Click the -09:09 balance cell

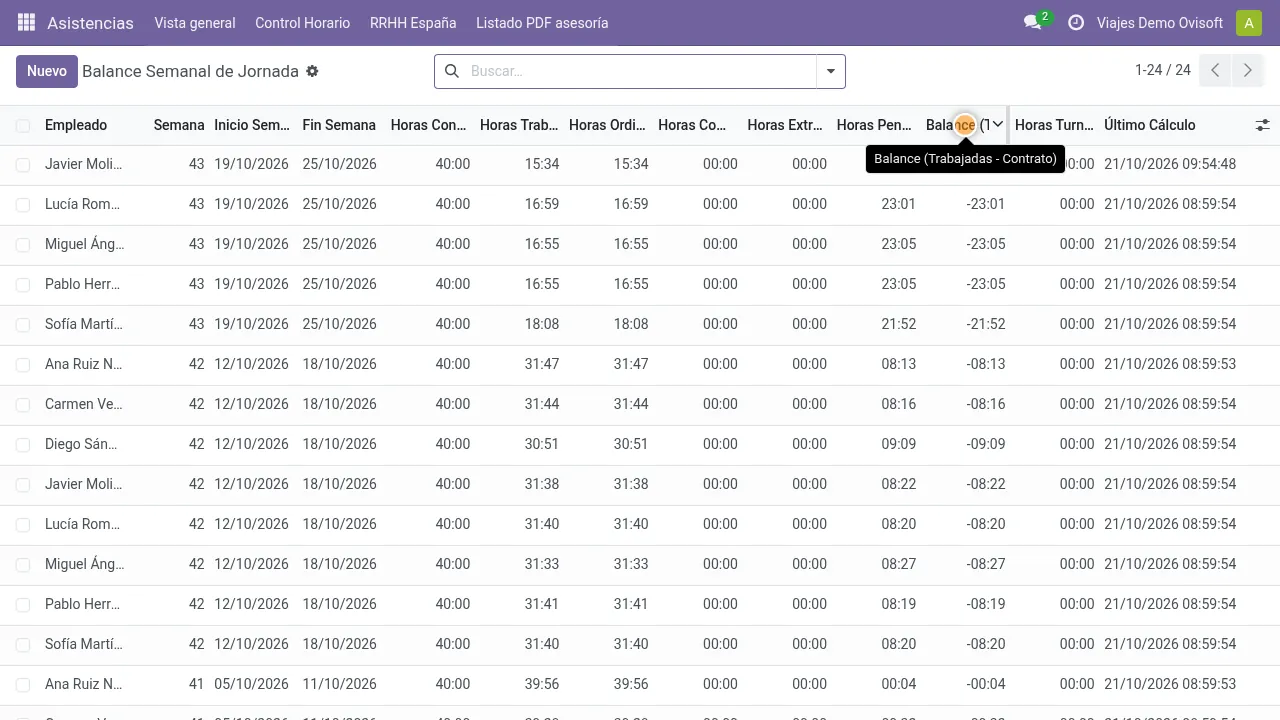986,444
